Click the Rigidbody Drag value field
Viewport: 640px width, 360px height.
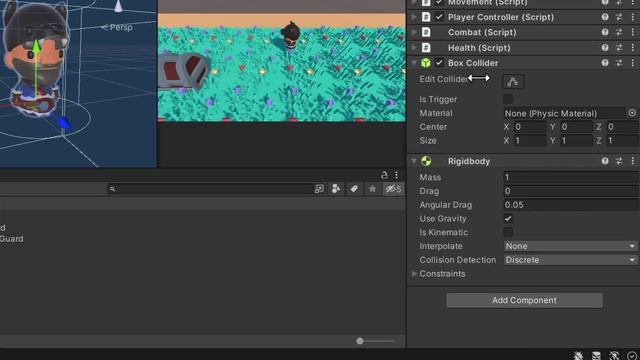(x=570, y=191)
